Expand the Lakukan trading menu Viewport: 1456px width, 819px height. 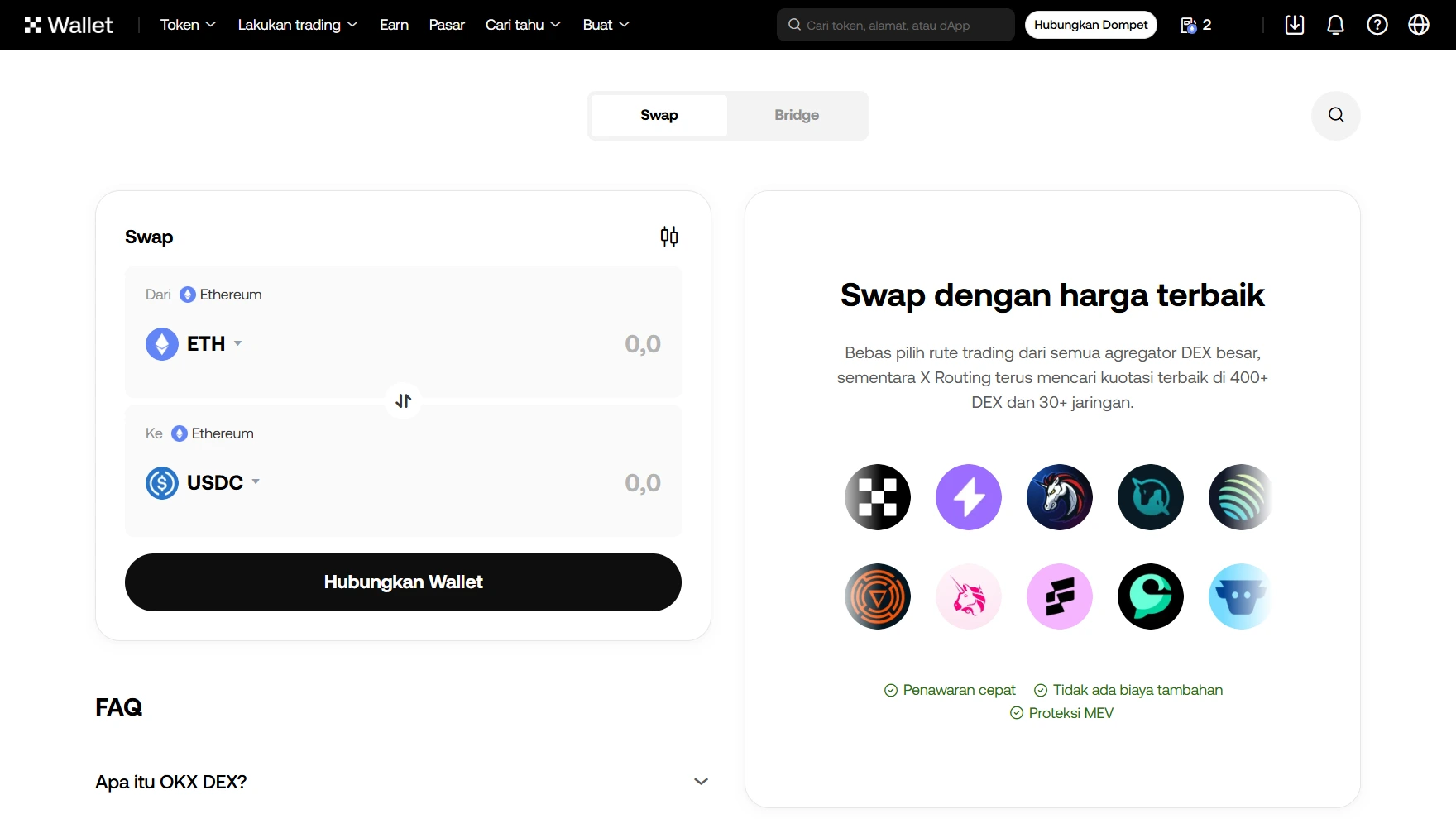(x=298, y=25)
